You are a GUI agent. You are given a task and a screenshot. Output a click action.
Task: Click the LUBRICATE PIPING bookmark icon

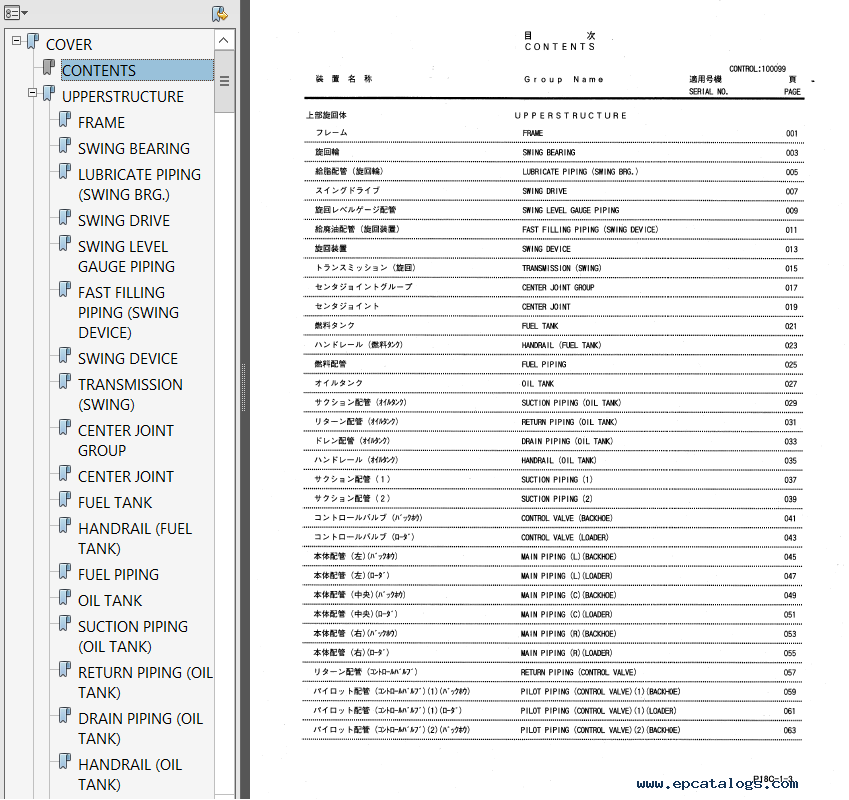(65, 171)
